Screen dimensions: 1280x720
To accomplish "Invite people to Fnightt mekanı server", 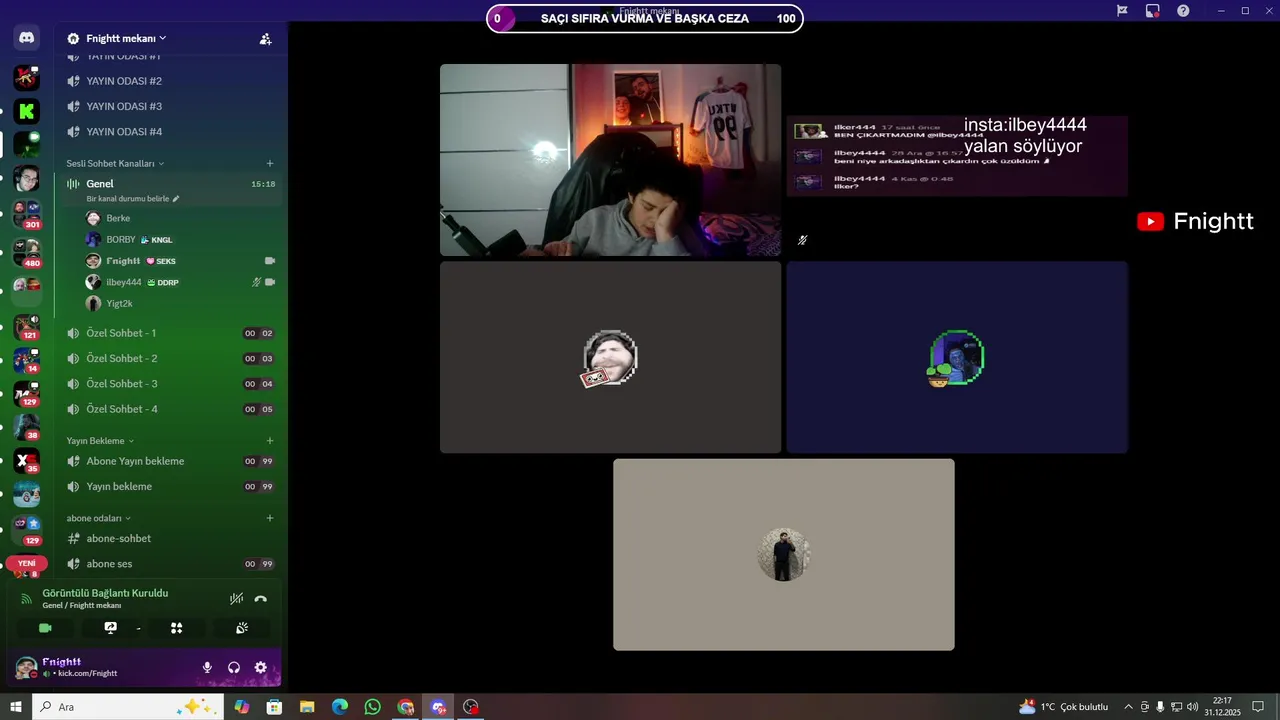I will 265,39.
